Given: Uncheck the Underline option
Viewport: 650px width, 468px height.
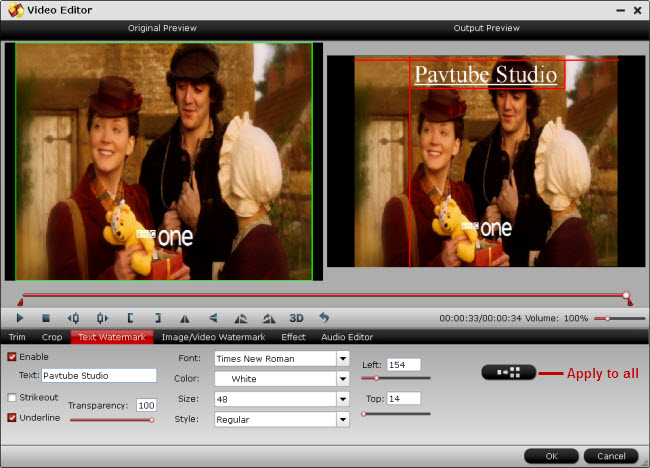Looking at the screenshot, I should pyautogui.click(x=12, y=417).
